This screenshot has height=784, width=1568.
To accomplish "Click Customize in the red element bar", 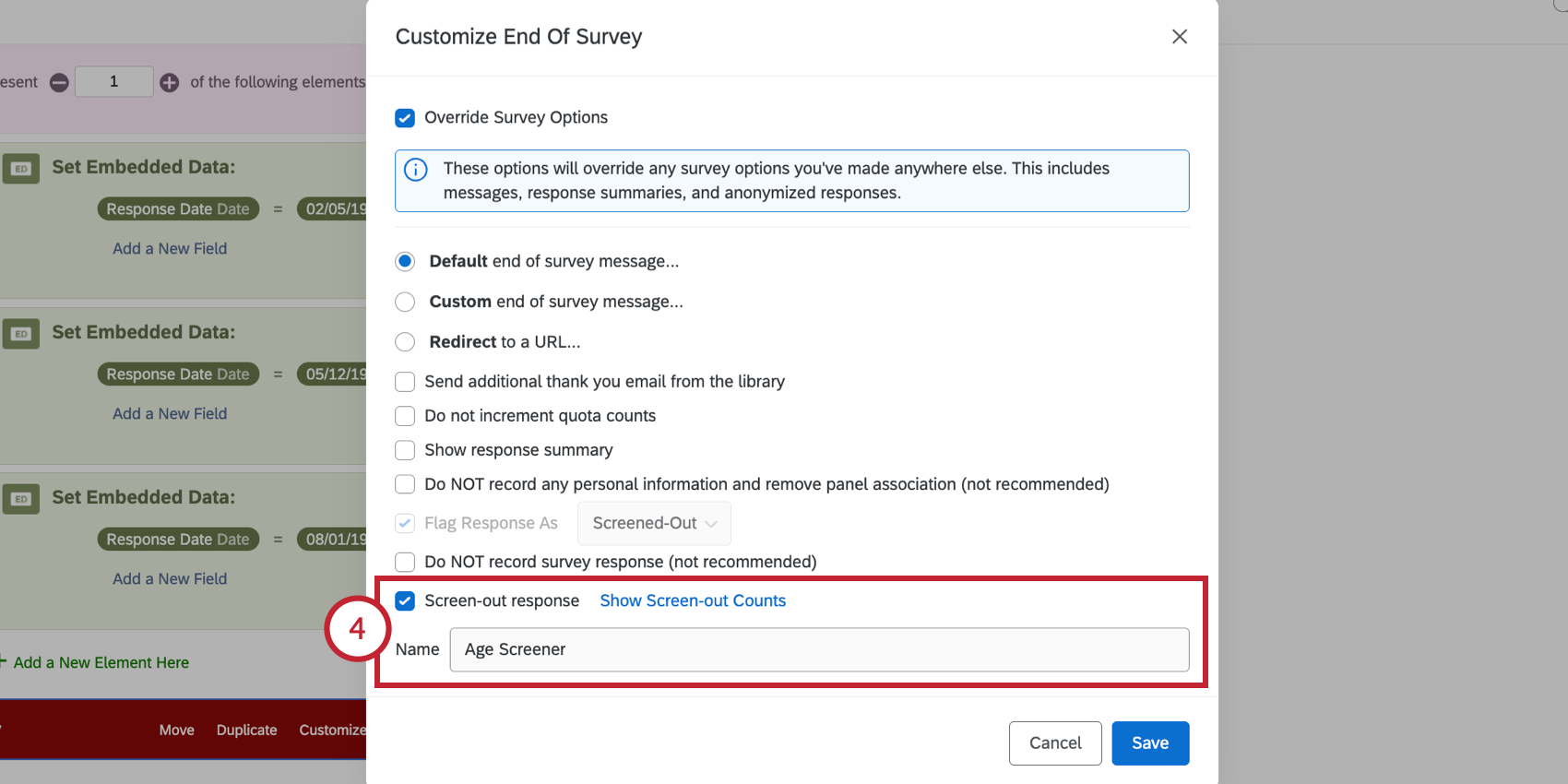I will point(332,730).
